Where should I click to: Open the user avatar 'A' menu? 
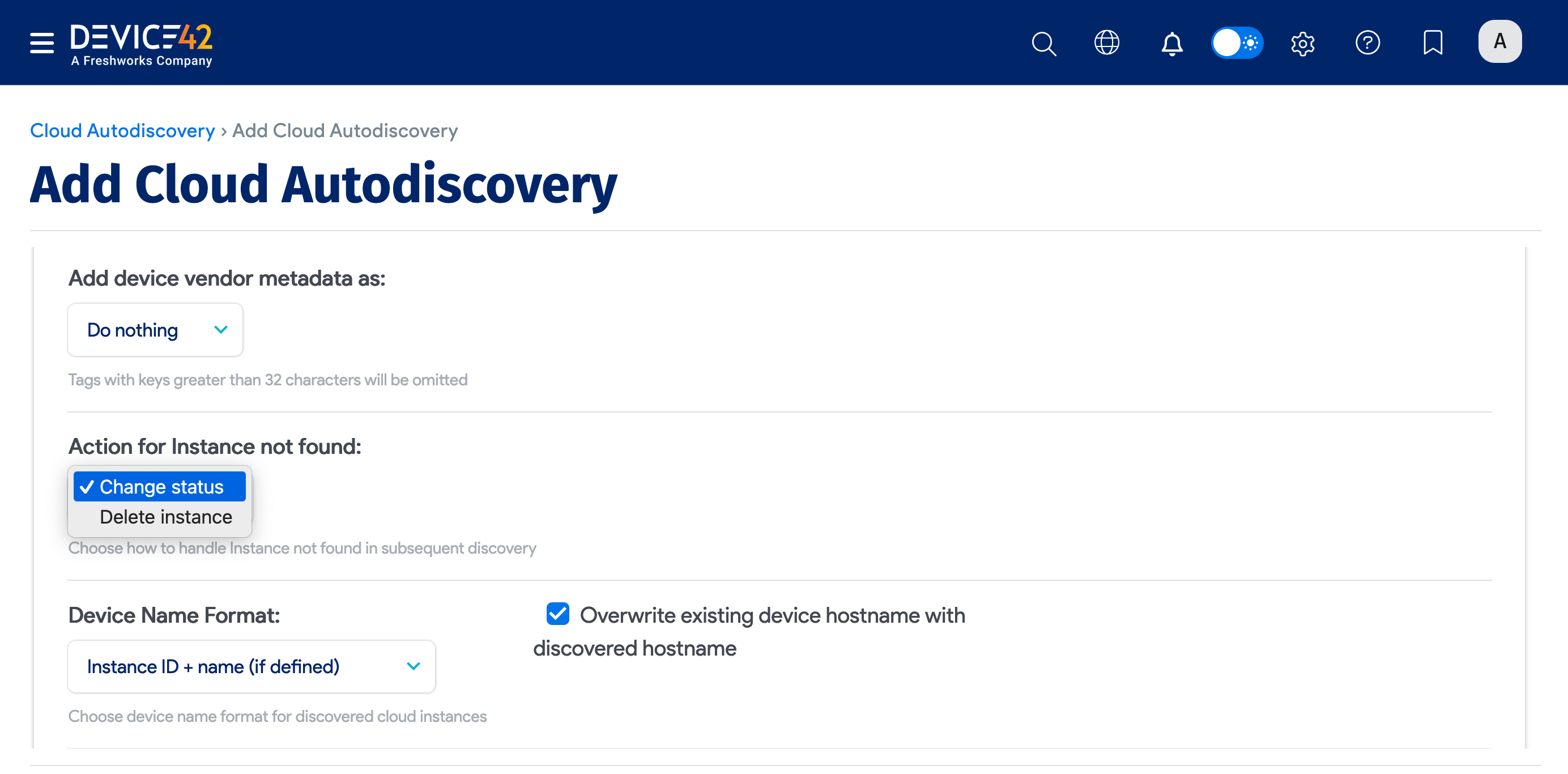click(1499, 41)
